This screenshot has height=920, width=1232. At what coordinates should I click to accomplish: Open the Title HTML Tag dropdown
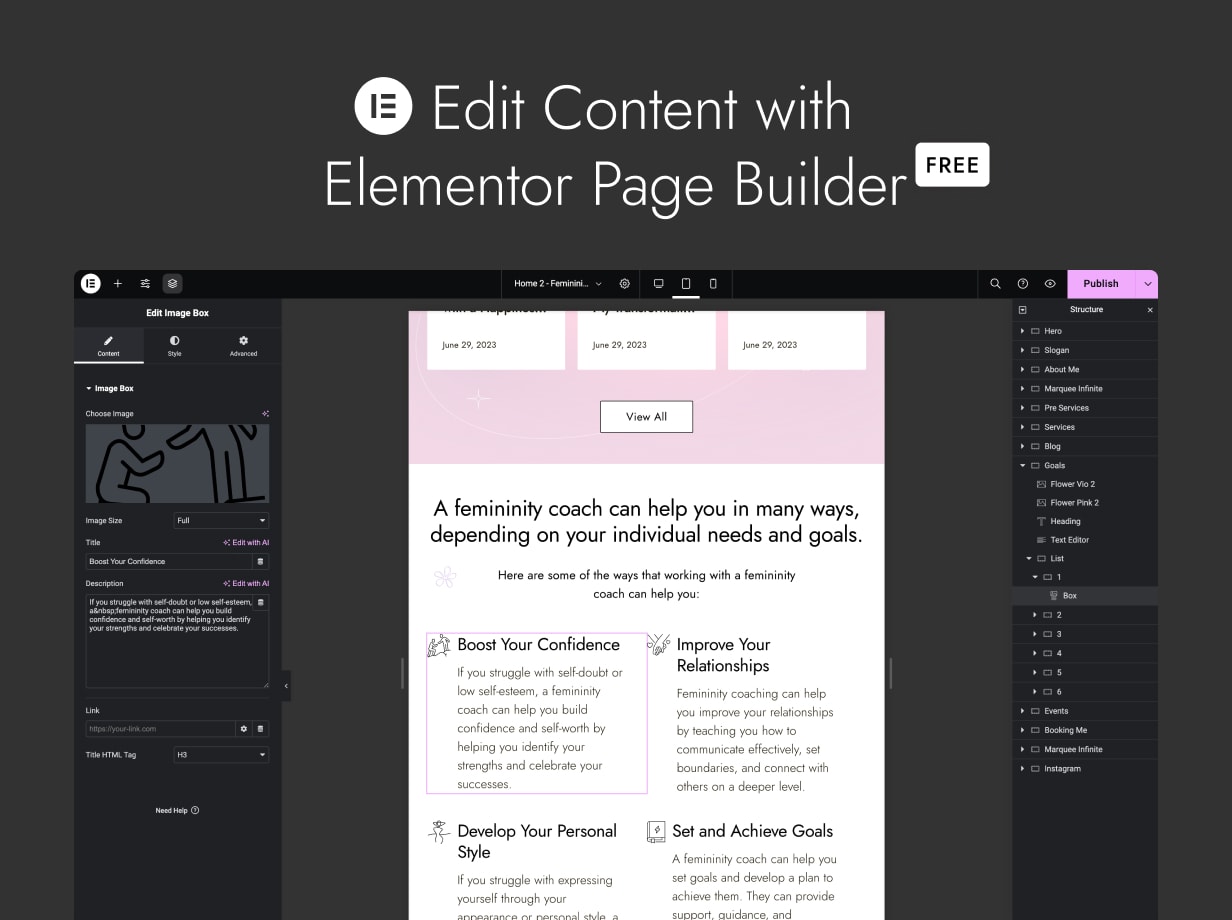[221, 755]
